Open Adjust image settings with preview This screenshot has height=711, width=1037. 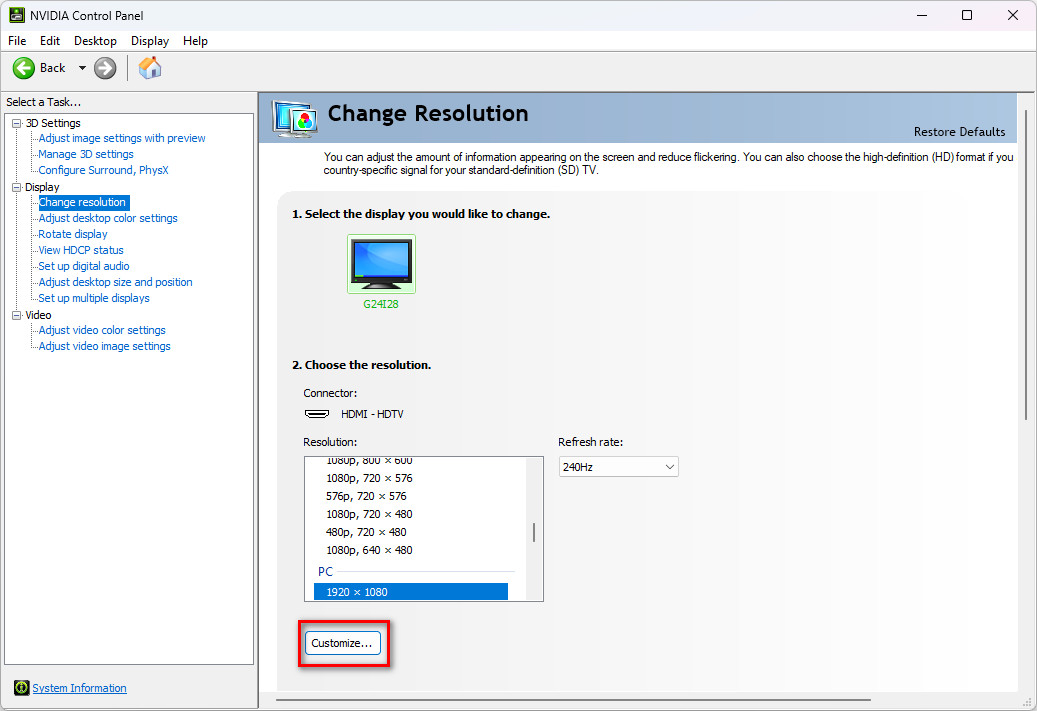click(x=122, y=138)
